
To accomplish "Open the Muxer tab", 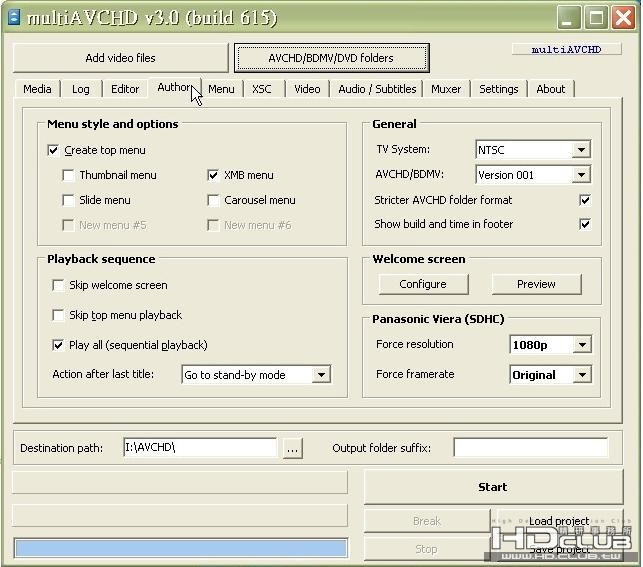I will tap(446, 89).
